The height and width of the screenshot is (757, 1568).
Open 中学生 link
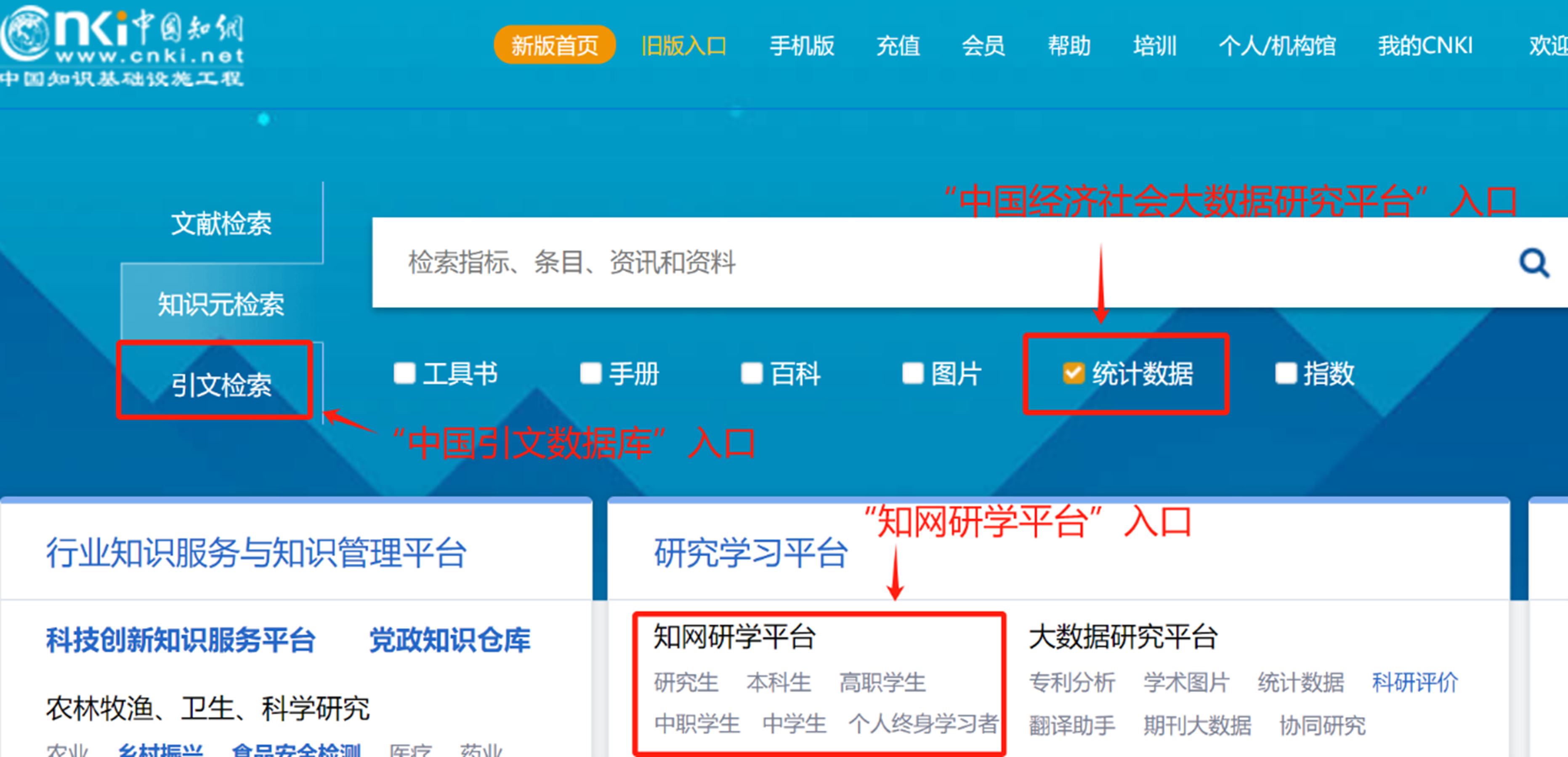click(x=794, y=723)
